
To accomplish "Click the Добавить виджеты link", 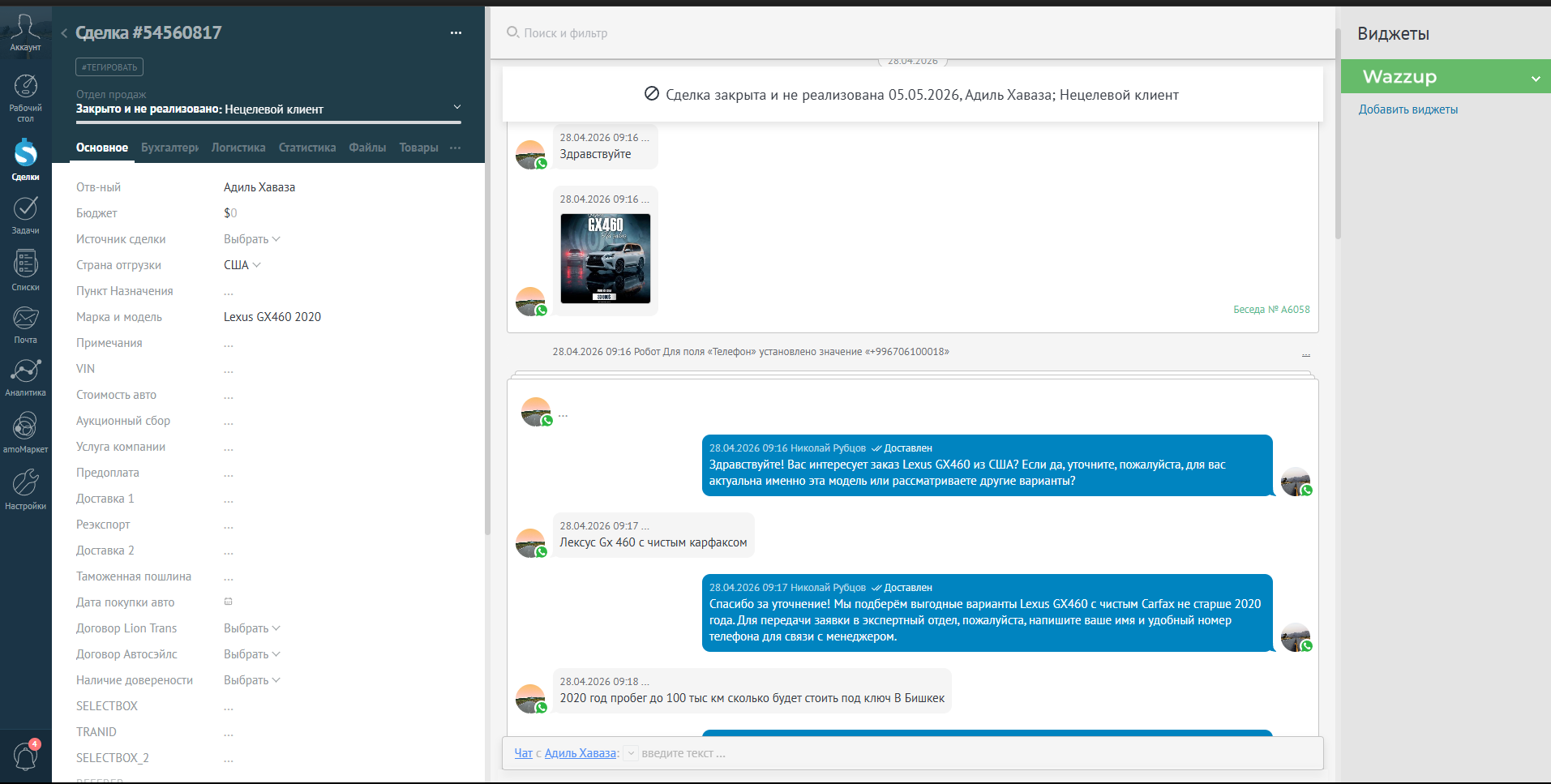I will (1408, 109).
